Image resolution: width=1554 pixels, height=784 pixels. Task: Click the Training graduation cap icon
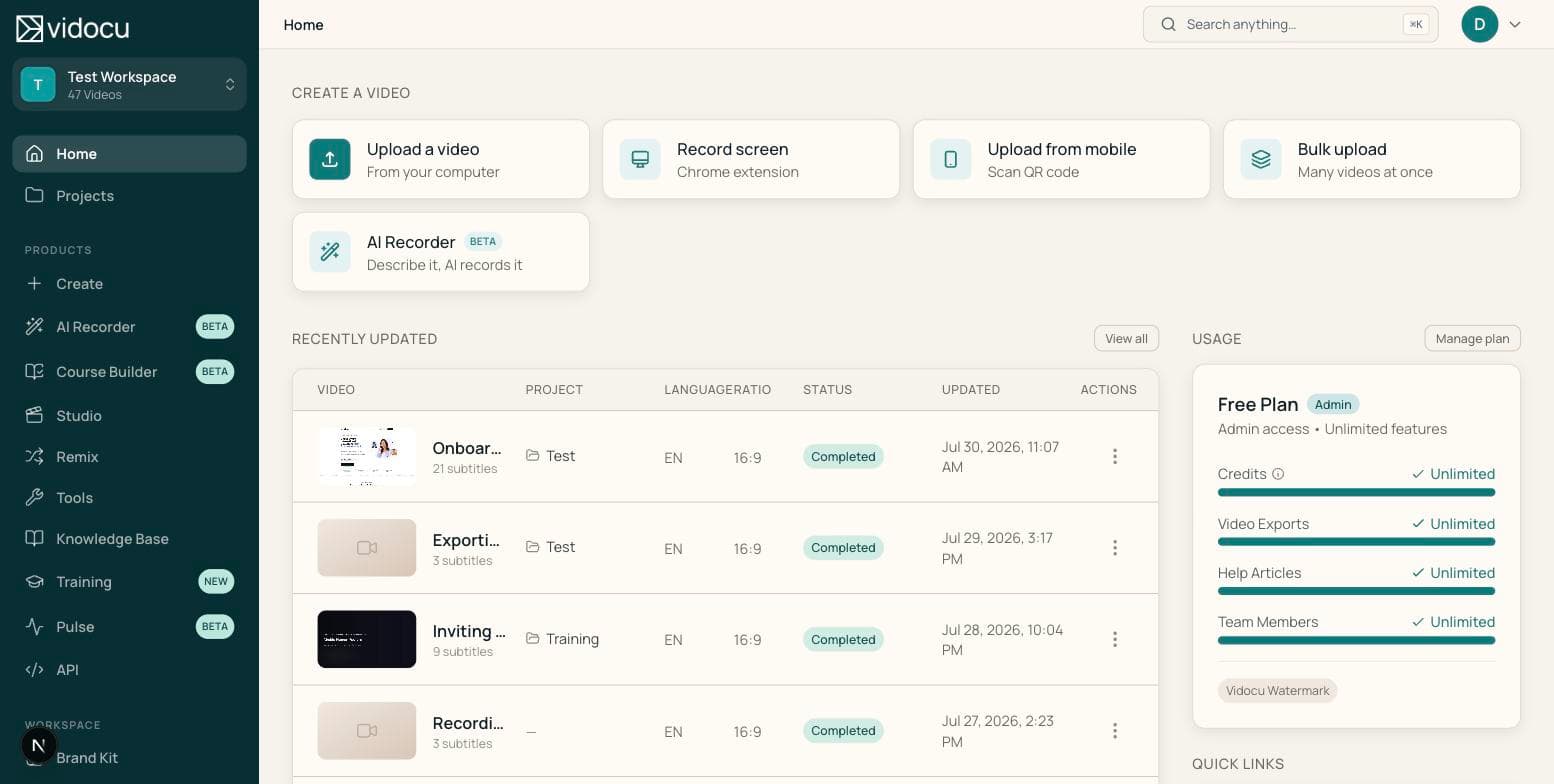(35, 582)
